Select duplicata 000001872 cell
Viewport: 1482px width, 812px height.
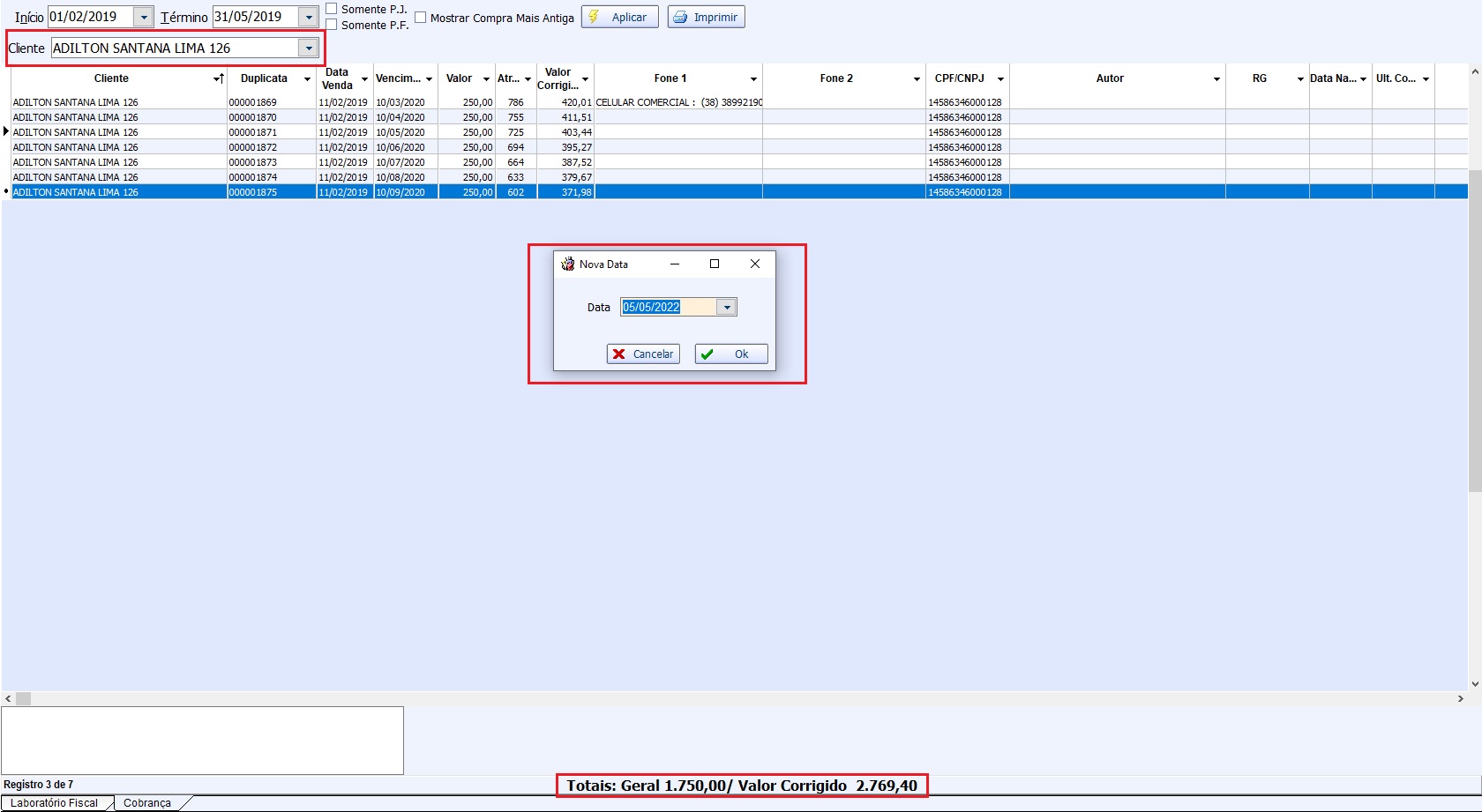click(x=272, y=147)
